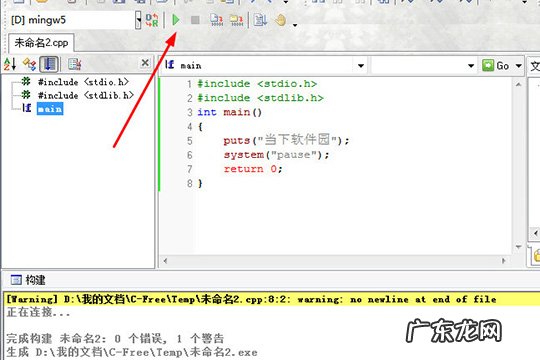Click code line 1 #include <stdio.h>
This screenshot has width=540, height=360.
click(x=257, y=84)
